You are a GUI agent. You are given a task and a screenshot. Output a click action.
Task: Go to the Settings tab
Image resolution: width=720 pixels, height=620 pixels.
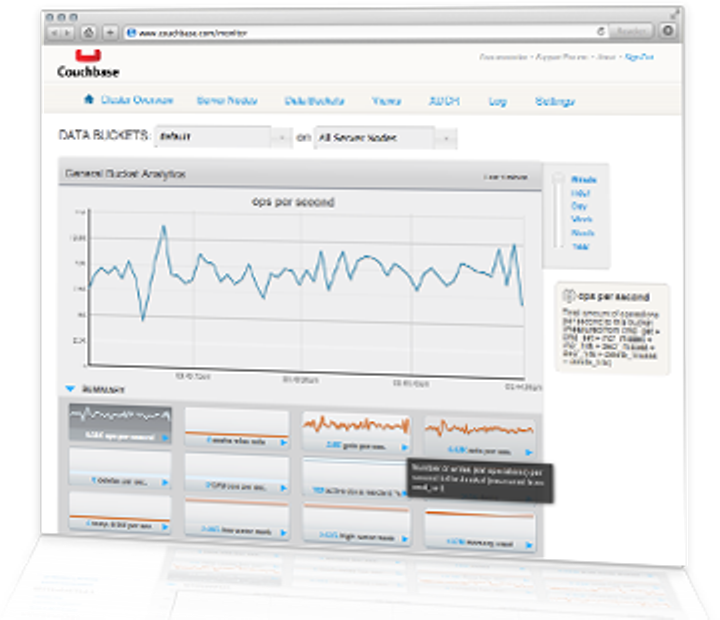click(x=555, y=101)
